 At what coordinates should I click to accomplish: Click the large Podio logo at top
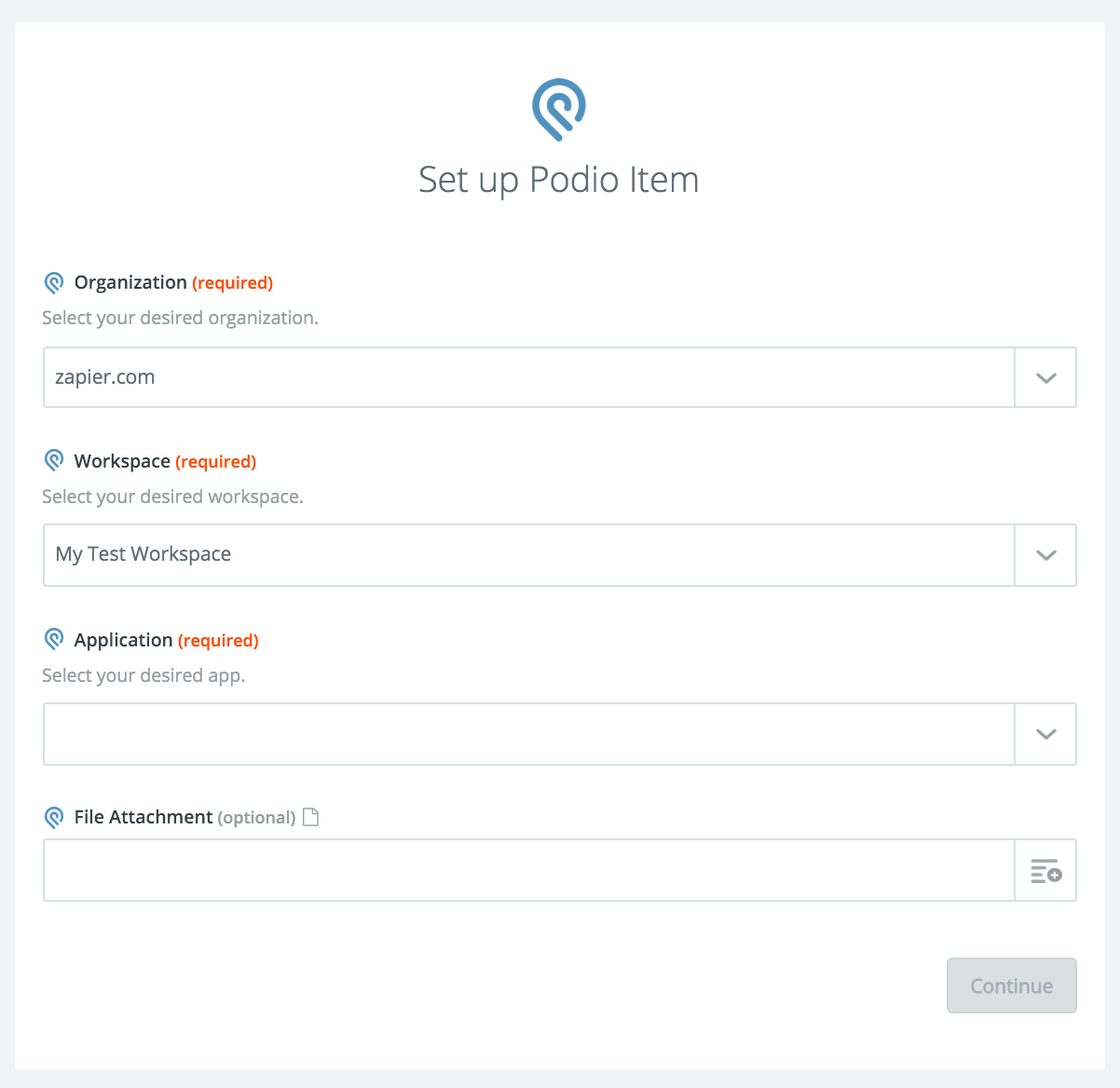point(559,110)
